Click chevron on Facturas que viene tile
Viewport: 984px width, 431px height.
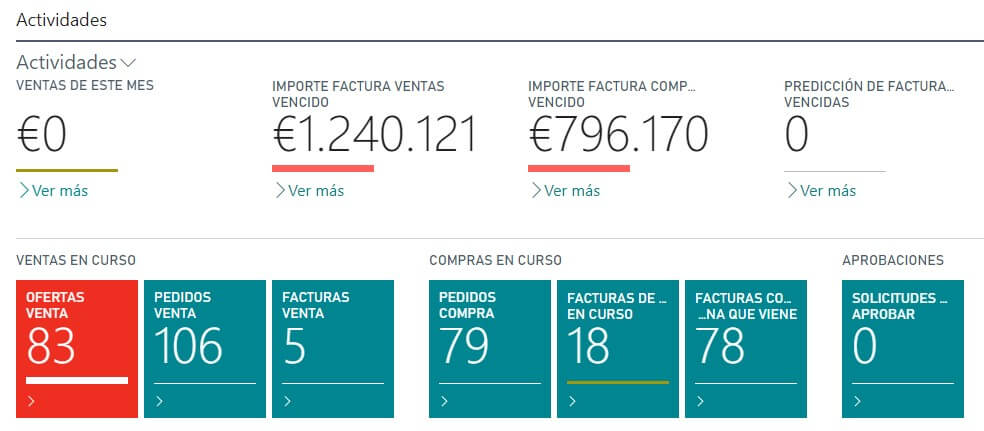coord(700,402)
